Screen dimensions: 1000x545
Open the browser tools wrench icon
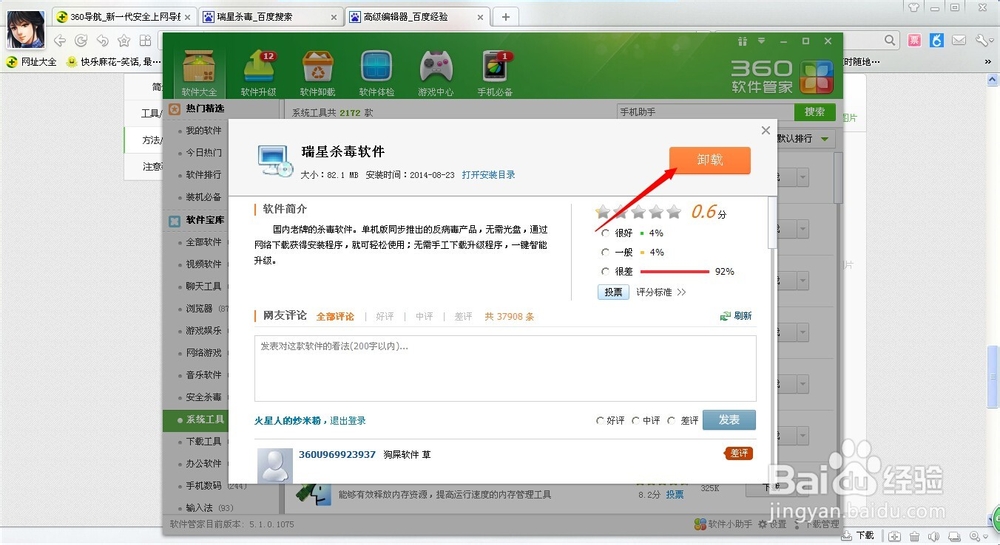(982, 40)
